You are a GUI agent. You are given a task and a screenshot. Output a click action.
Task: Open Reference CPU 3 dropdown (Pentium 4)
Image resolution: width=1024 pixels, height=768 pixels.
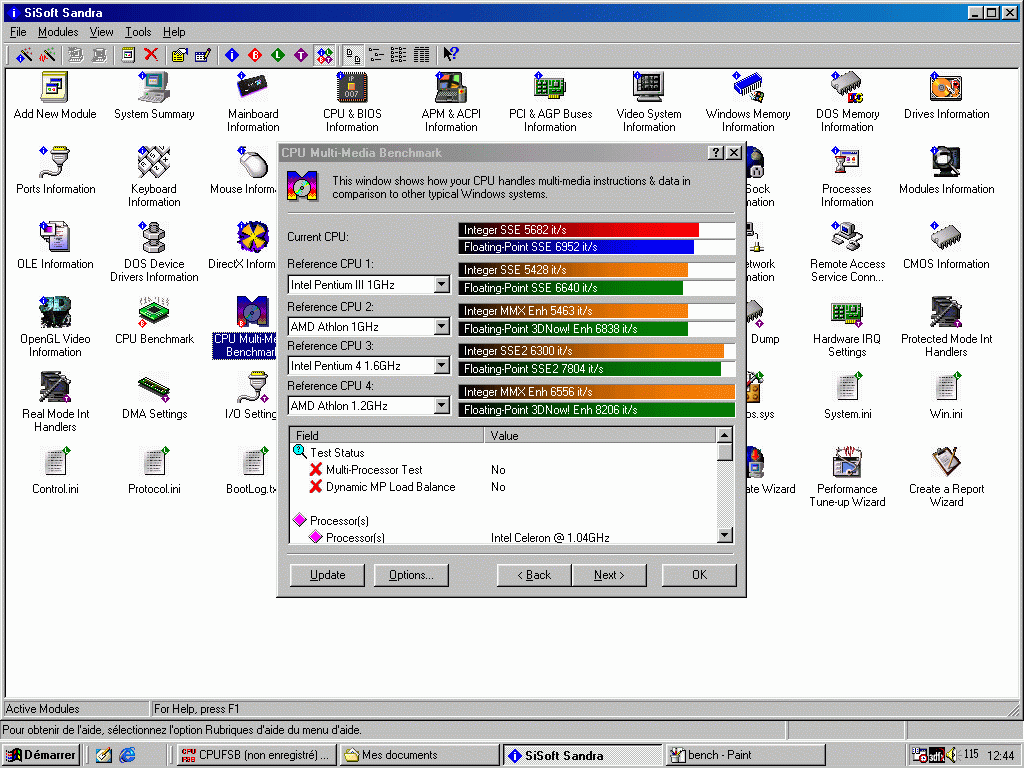(x=442, y=366)
